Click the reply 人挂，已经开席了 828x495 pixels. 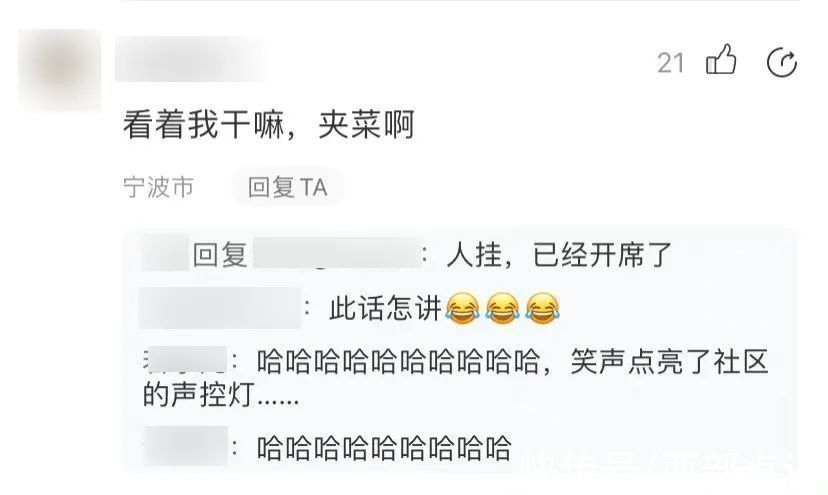click(x=559, y=255)
